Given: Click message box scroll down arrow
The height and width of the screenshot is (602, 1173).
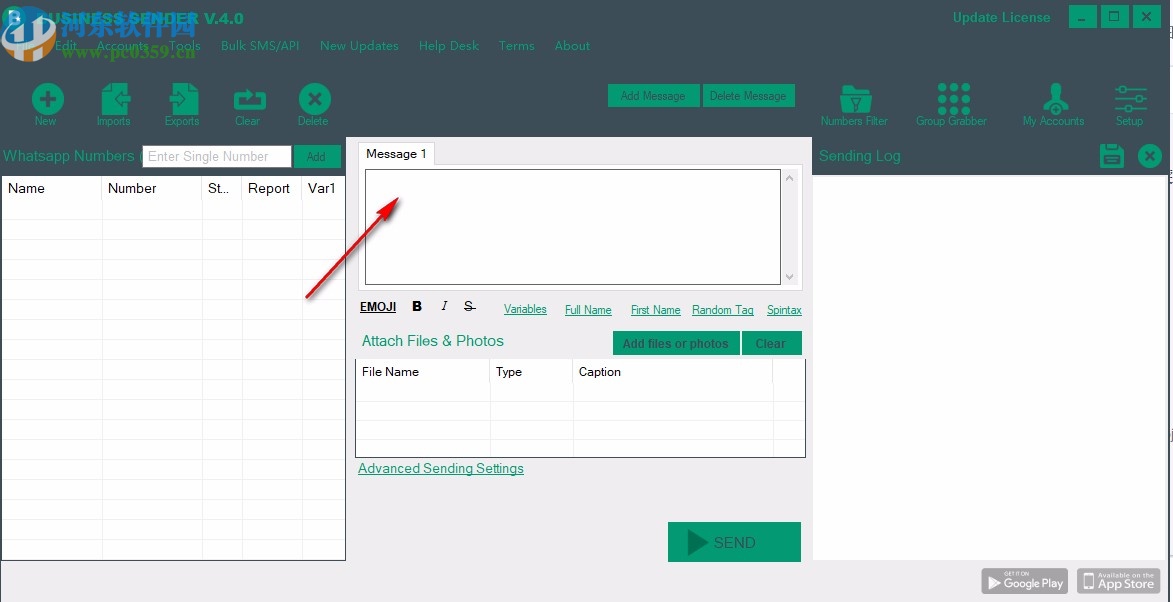Looking at the screenshot, I should coord(790,277).
